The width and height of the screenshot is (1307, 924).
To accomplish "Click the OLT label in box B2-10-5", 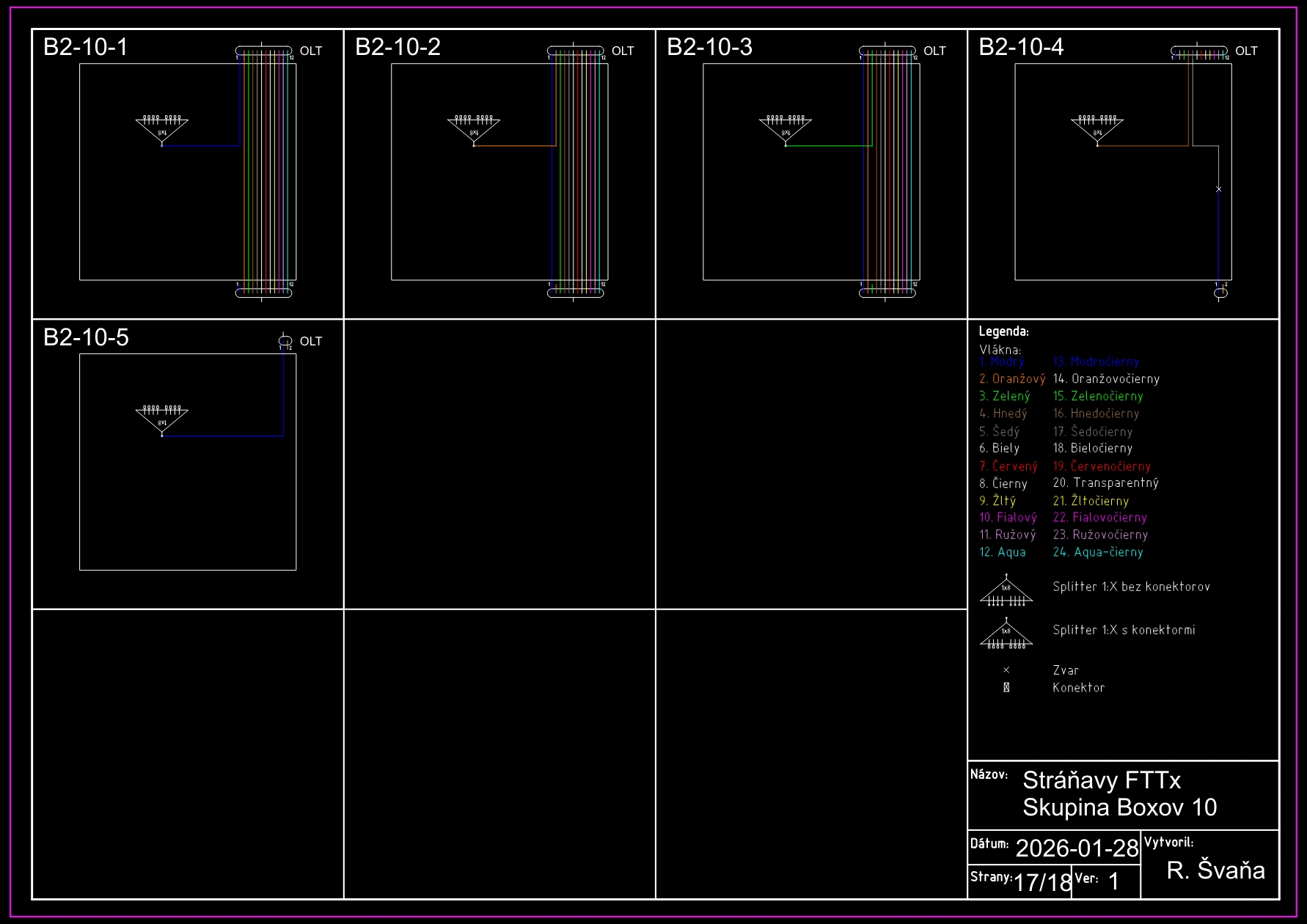I will (311, 341).
